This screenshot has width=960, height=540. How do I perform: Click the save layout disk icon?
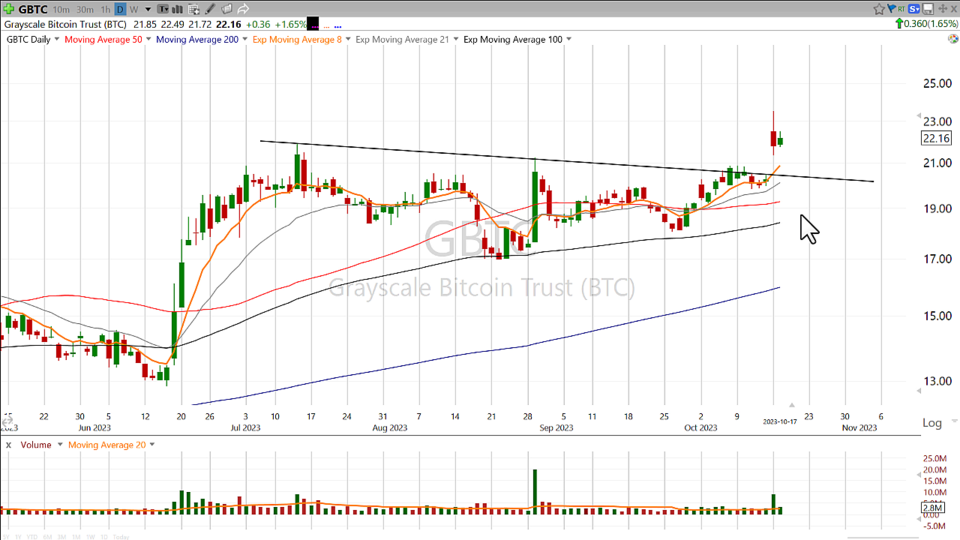point(928,9)
